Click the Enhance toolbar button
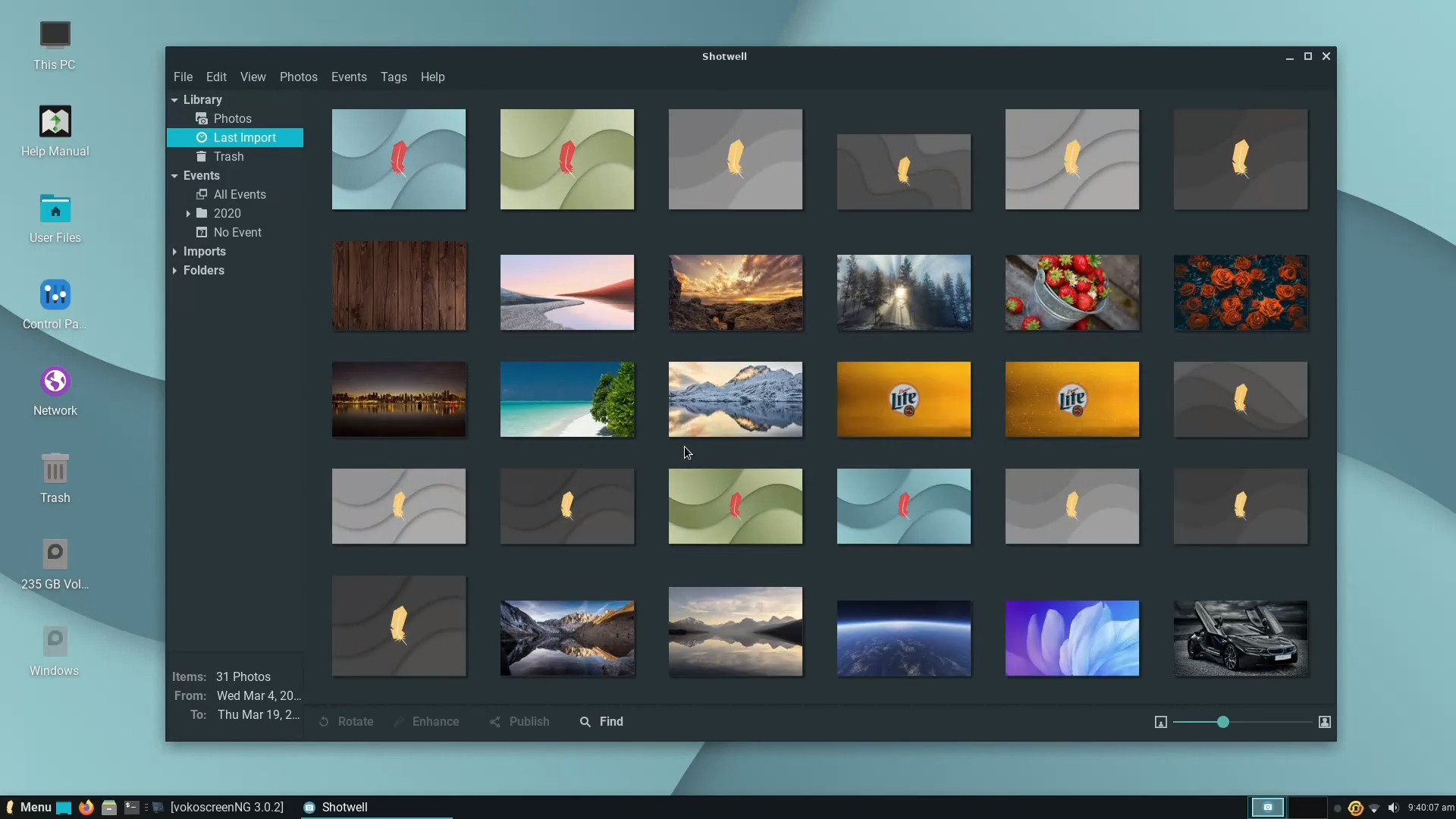The image size is (1456, 819). pyautogui.click(x=426, y=721)
